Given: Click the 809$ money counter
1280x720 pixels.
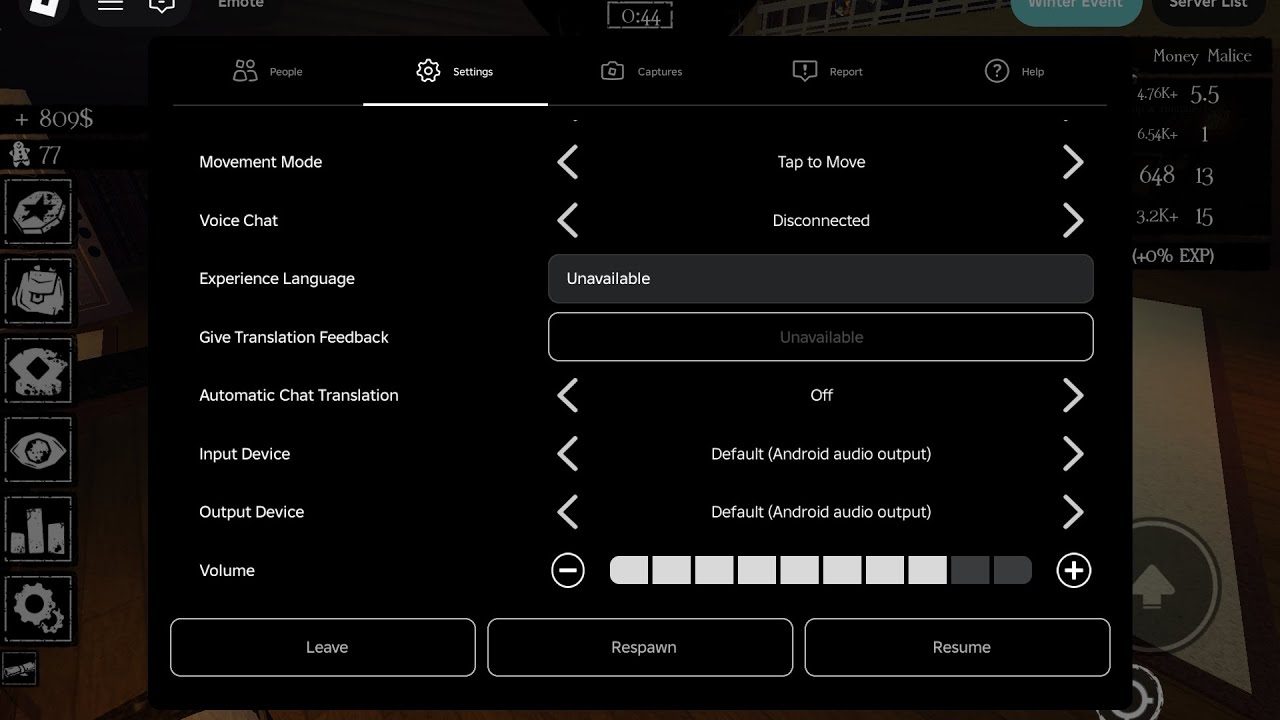Looking at the screenshot, I should click(54, 119).
